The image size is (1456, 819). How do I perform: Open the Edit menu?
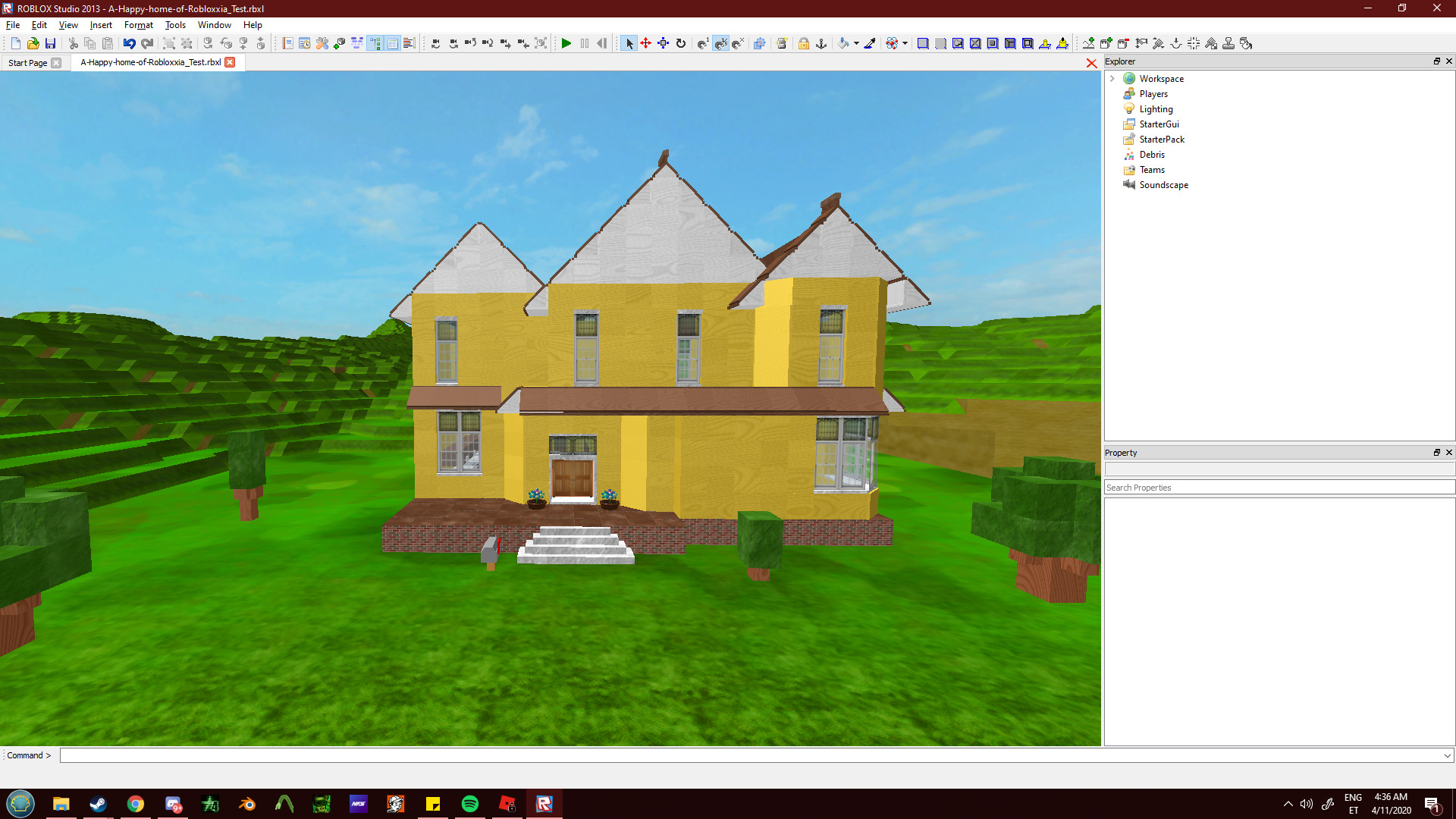pos(39,25)
